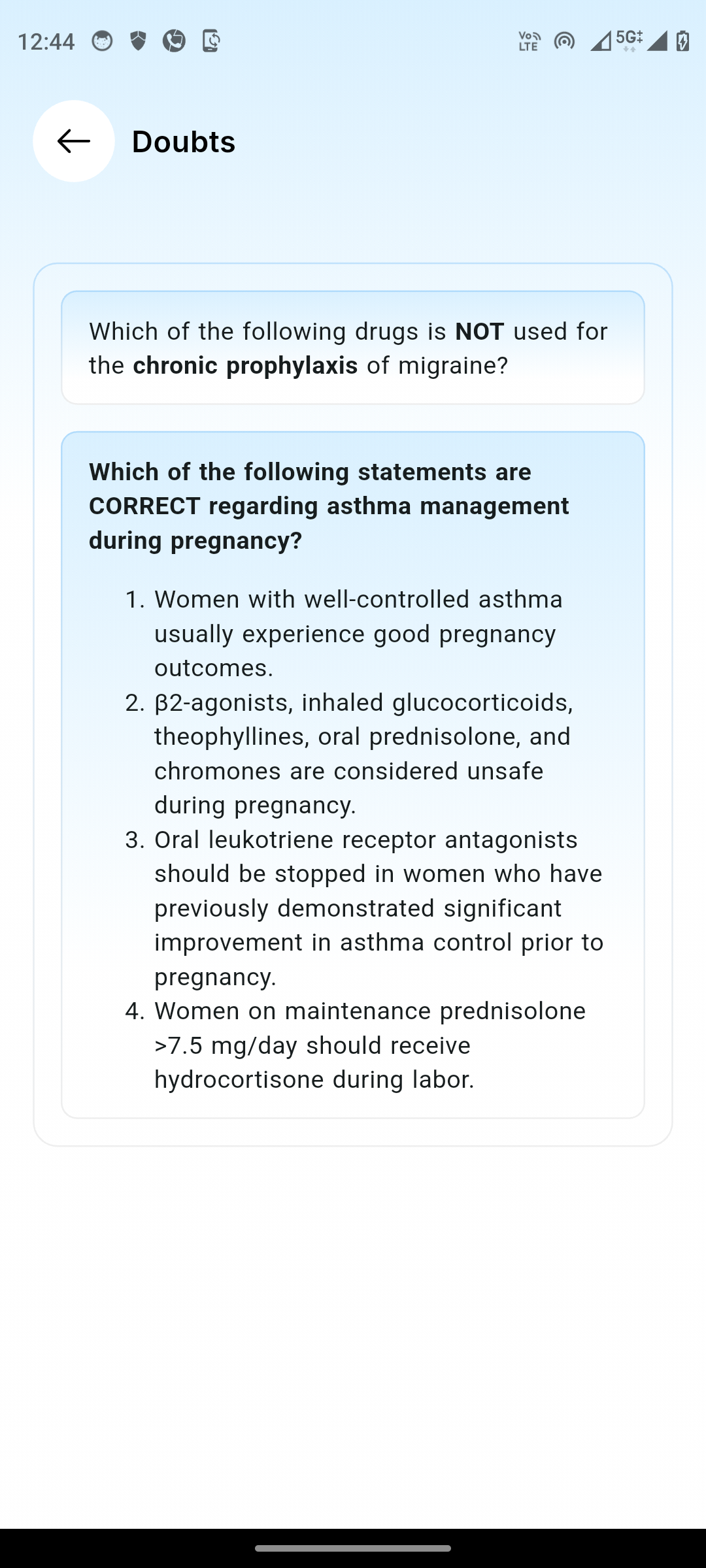Tap the 12:44 clock in status bar

pyautogui.click(x=46, y=42)
